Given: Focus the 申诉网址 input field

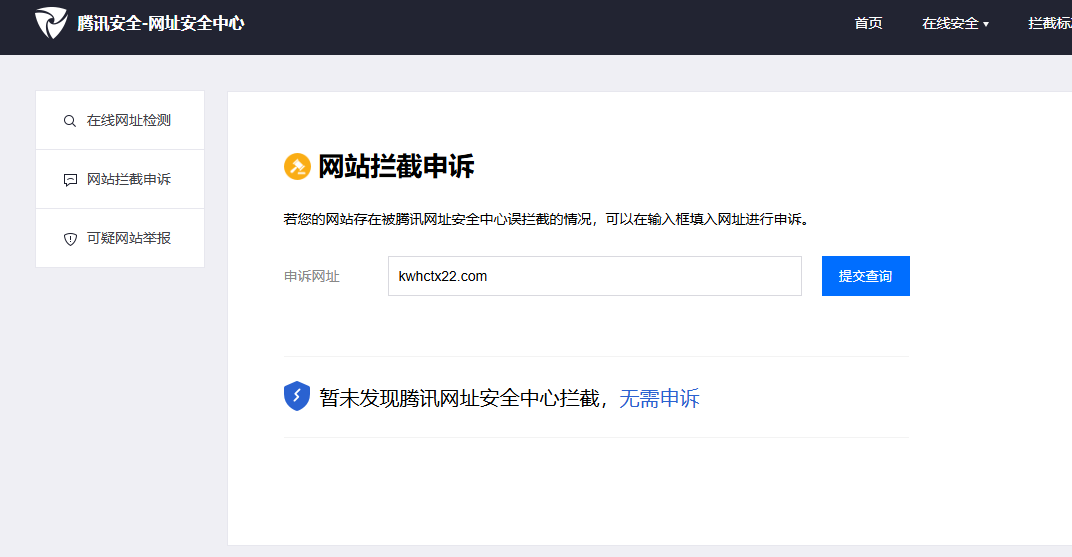Looking at the screenshot, I should pyautogui.click(x=595, y=276).
